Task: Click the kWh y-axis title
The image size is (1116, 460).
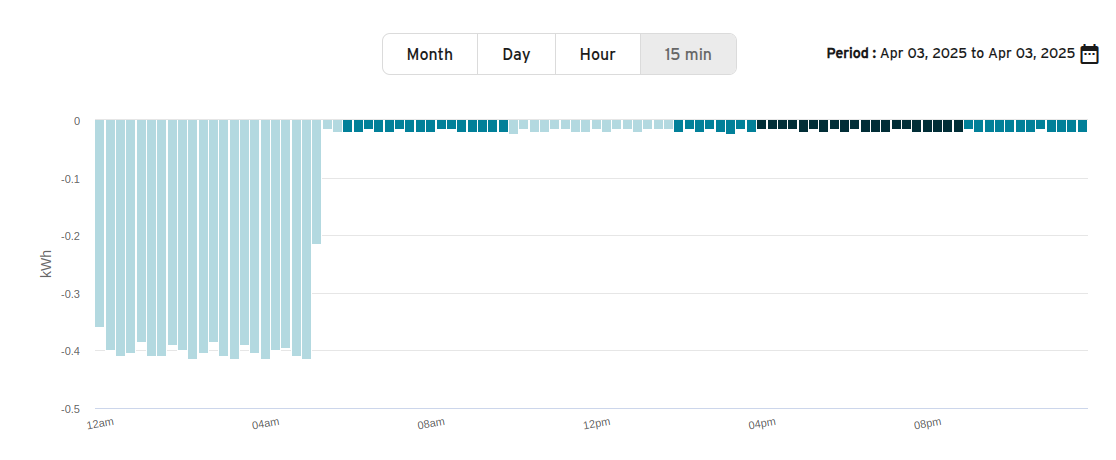Action: [x=46, y=264]
